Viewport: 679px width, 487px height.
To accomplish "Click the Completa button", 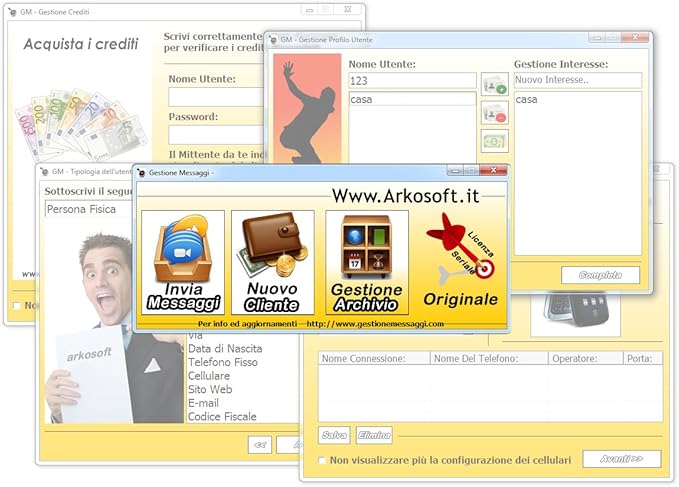I will [600, 275].
